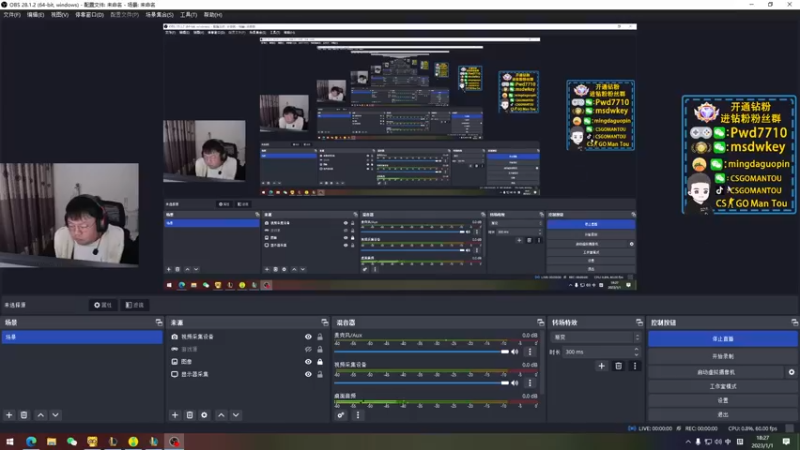This screenshot has height=450, width=800.
Task: Undock the Audio Mixer (混音器) panel
Action: pyautogui.click(x=540, y=322)
